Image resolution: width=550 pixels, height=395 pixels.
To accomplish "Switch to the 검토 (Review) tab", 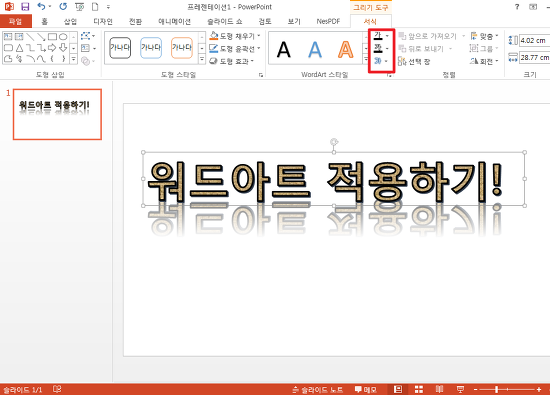I will pyautogui.click(x=265, y=21).
